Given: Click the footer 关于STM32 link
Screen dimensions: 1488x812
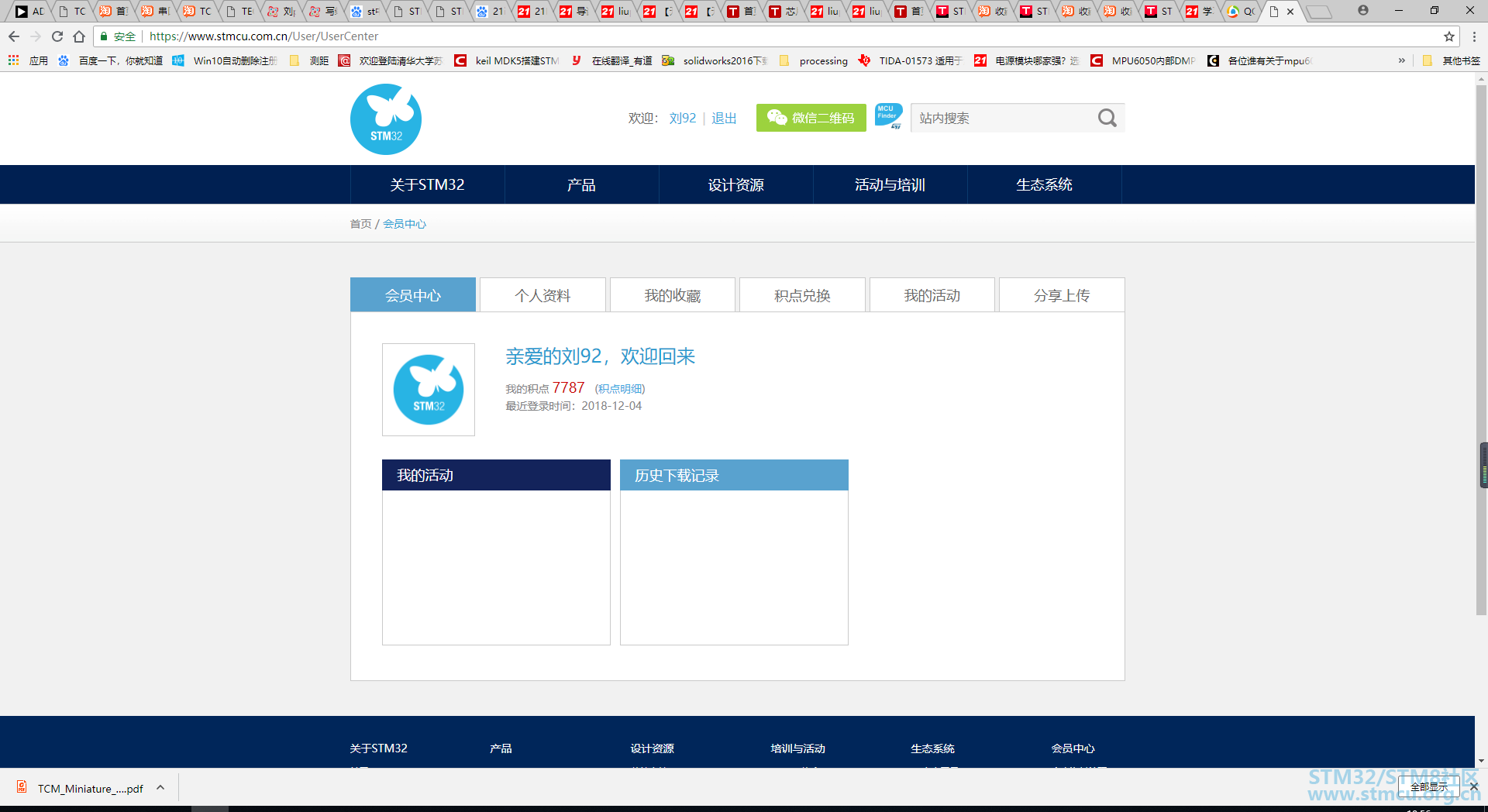Looking at the screenshot, I should click(x=378, y=748).
